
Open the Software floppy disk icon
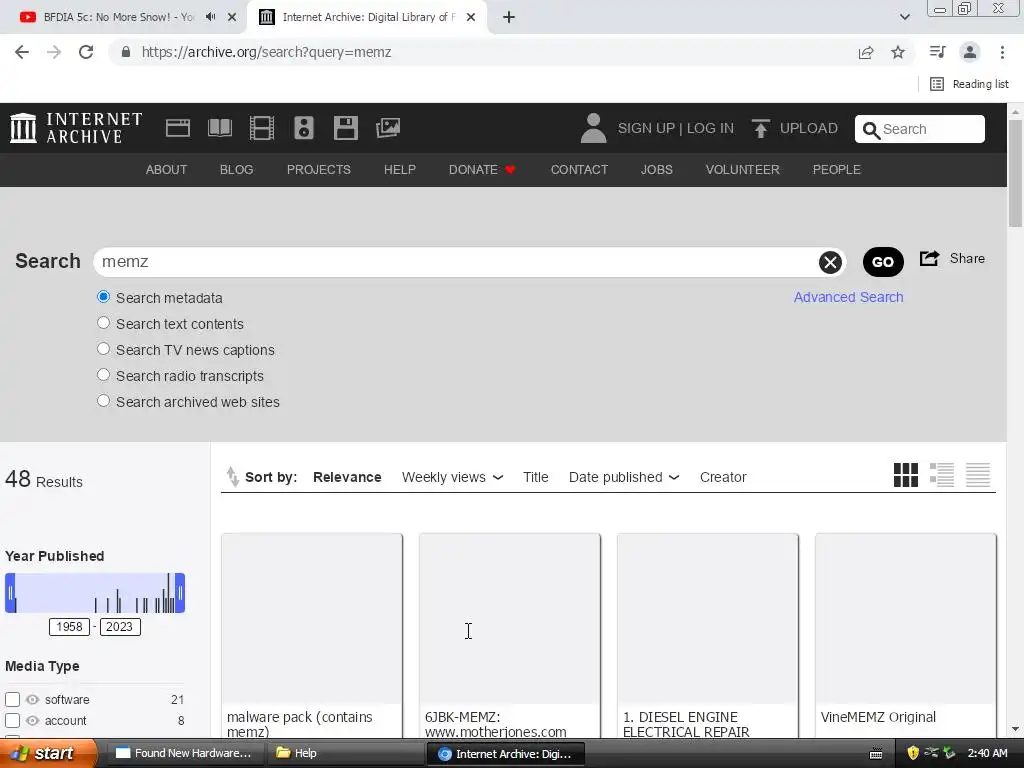tap(345, 128)
